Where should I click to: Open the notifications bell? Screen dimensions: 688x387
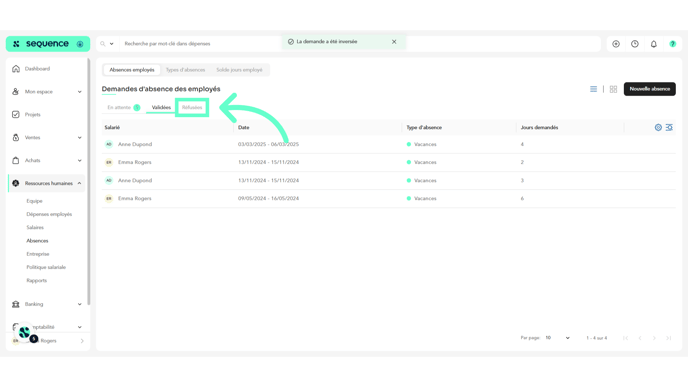[654, 44]
